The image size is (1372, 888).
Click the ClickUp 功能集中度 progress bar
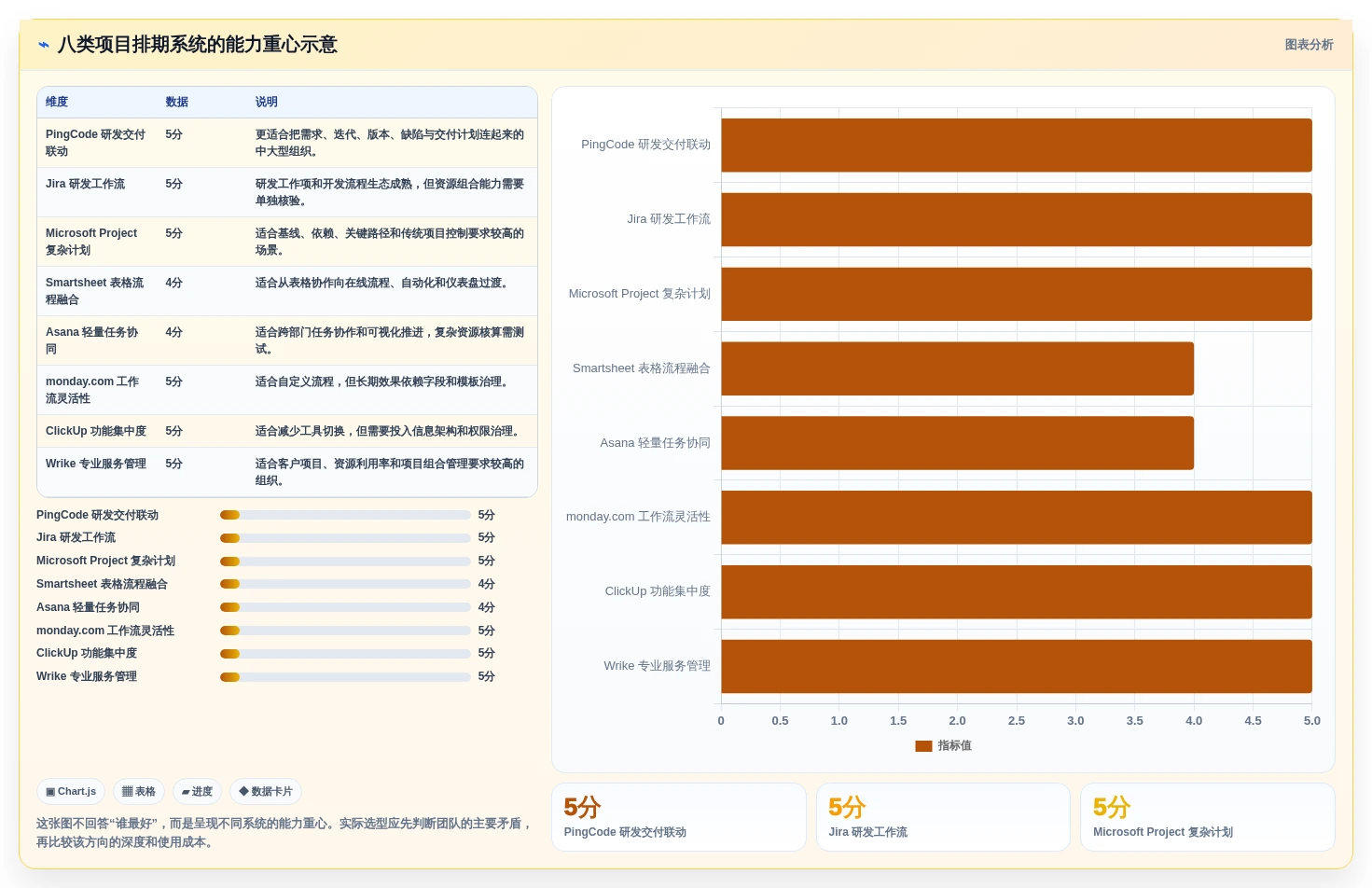[x=345, y=654]
